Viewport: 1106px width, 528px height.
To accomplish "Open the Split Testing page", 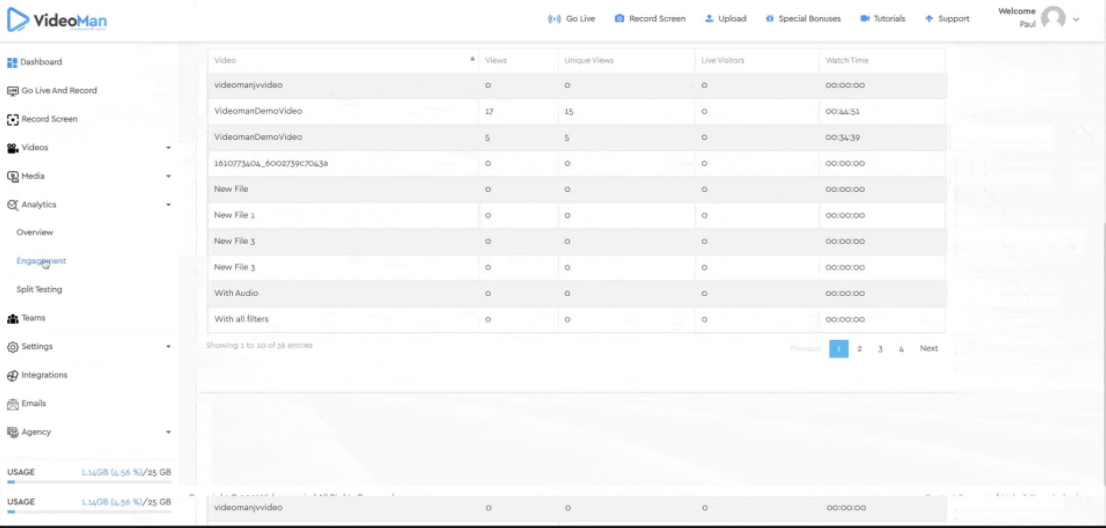I will pyautogui.click(x=39, y=290).
